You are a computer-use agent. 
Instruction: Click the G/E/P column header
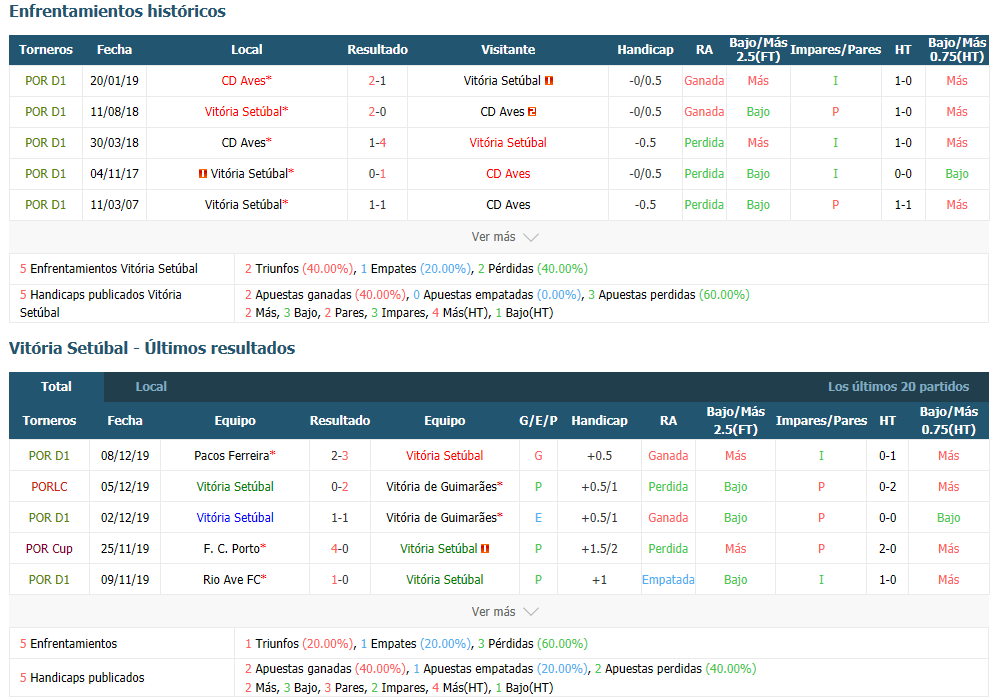(x=538, y=421)
